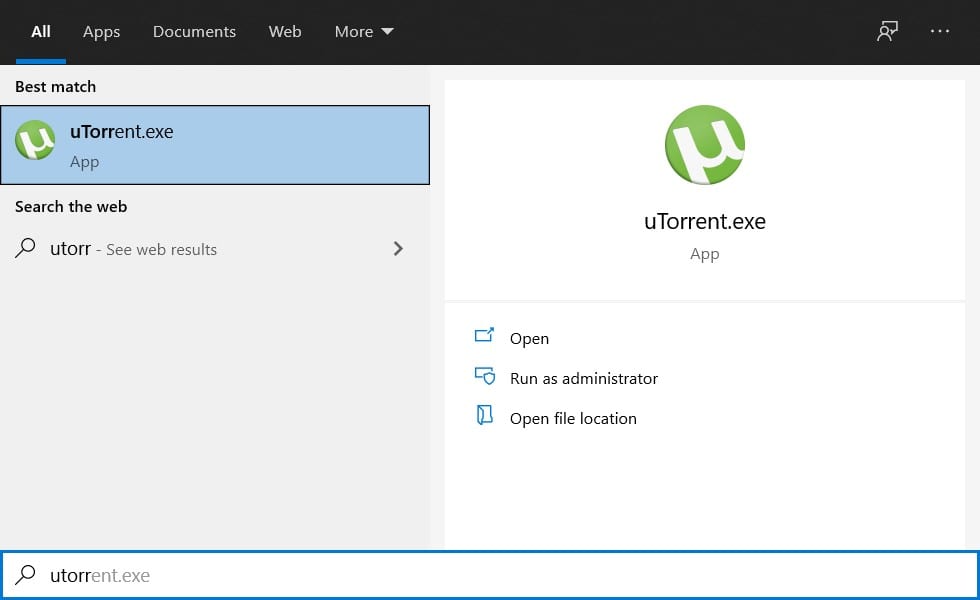The width and height of the screenshot is (980, 600).
Task: Click the 'Search the web' heading
Action: (71, 206)
